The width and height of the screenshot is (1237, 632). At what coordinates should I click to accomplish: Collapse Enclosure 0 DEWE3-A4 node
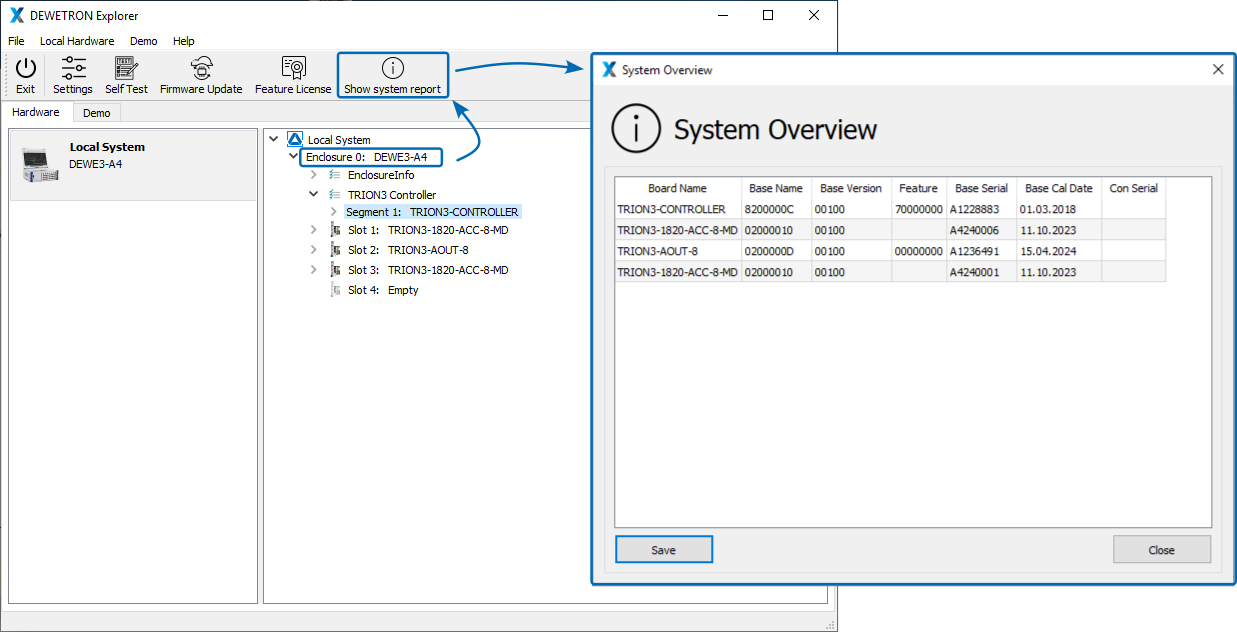click(x=293, y=157)
